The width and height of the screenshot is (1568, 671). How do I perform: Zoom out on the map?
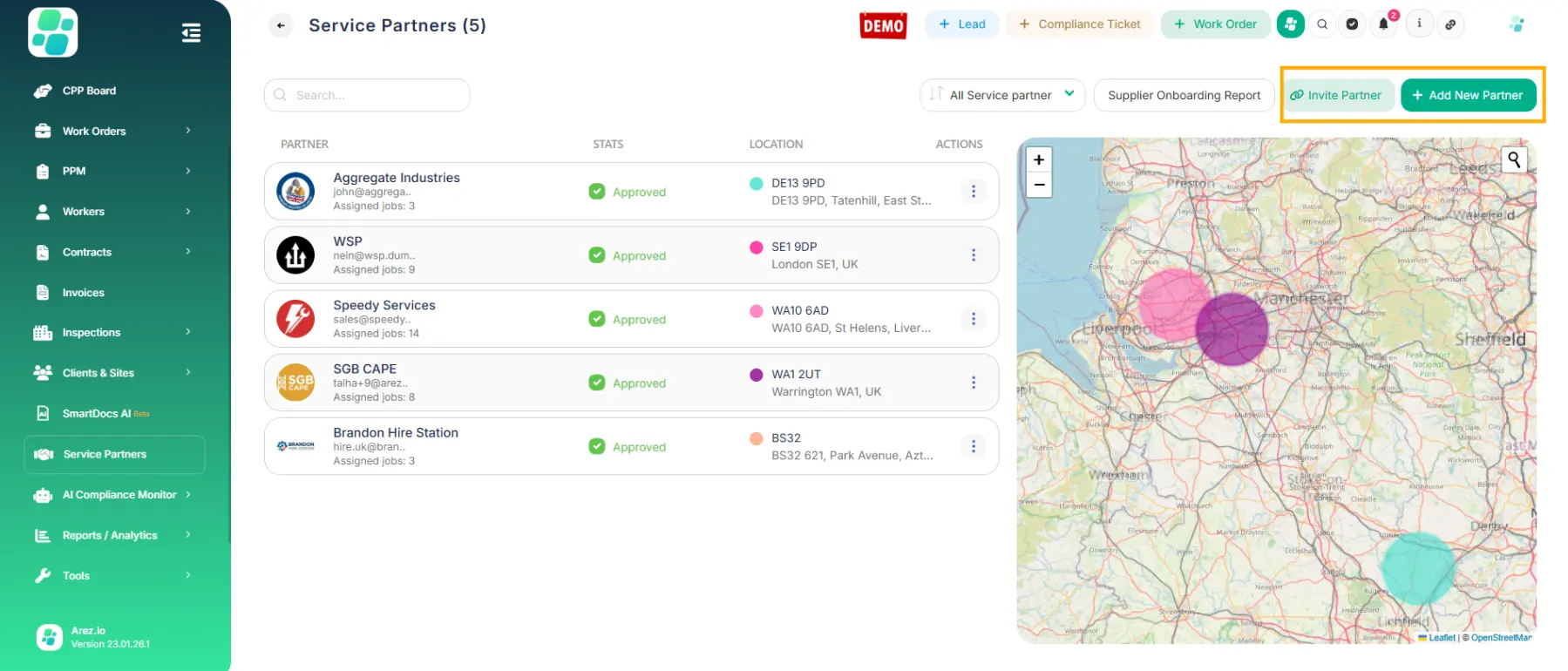coord(1039,185)
